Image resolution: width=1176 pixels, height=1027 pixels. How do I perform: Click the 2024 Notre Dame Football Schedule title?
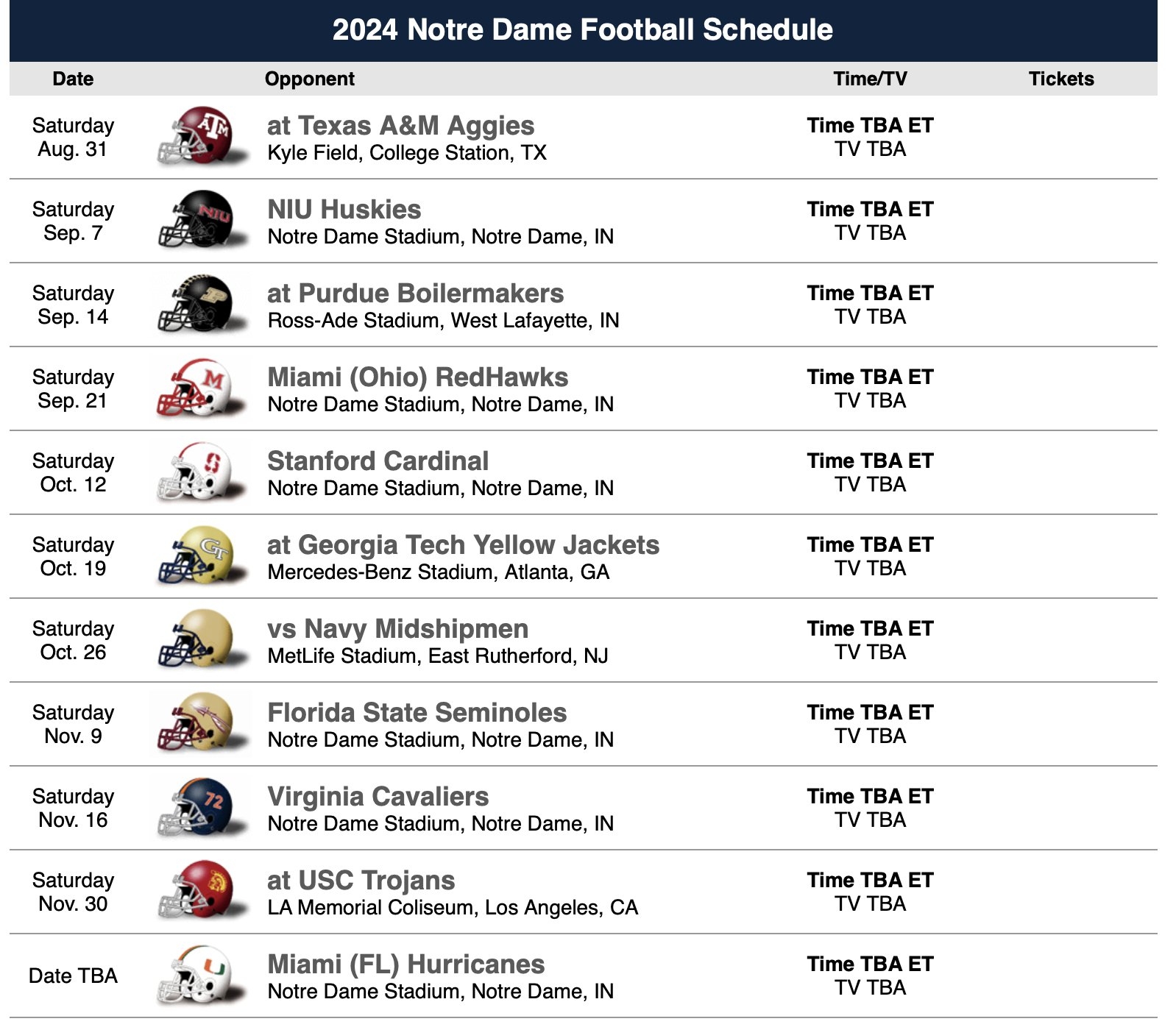582,30
